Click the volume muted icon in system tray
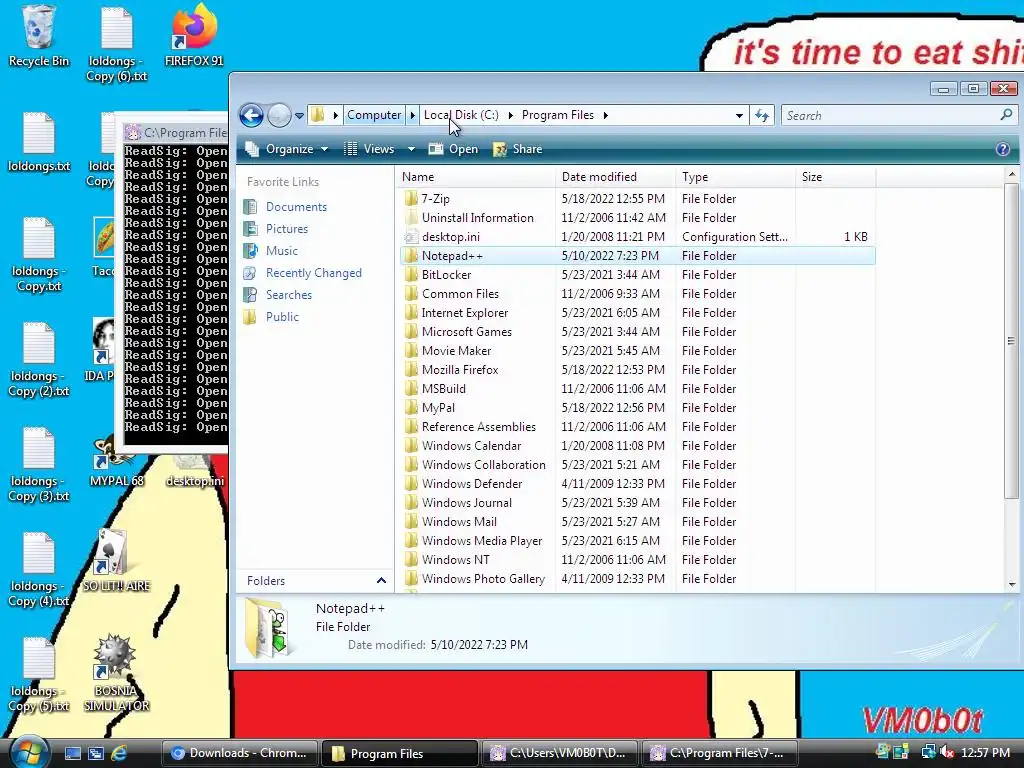Image resolution: width=1024 pixels, height=768 pixels. tap(946, 753)
